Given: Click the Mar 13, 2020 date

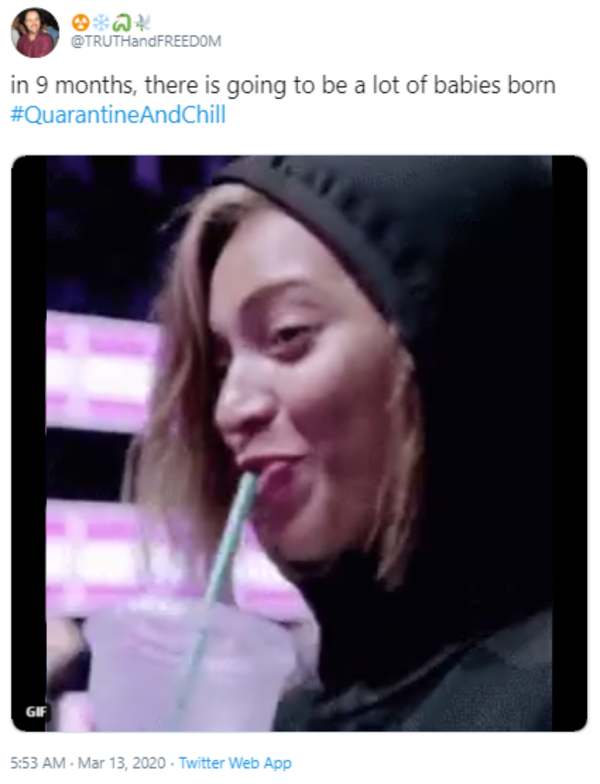Looking at the screenshot, I should click(122, 763).
